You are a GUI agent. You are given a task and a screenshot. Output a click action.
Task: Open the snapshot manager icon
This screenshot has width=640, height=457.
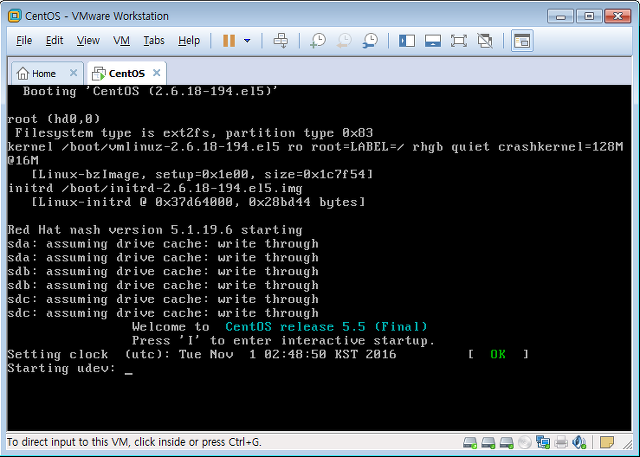tap(370, 41)
